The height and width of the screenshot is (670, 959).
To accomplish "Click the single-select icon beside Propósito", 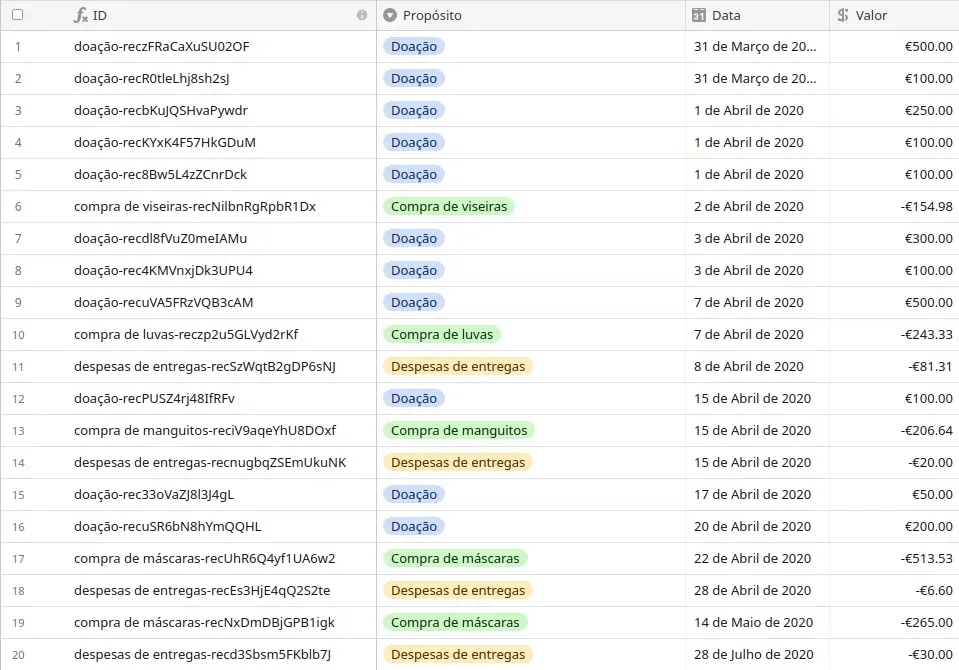I will tap(390, 15).
